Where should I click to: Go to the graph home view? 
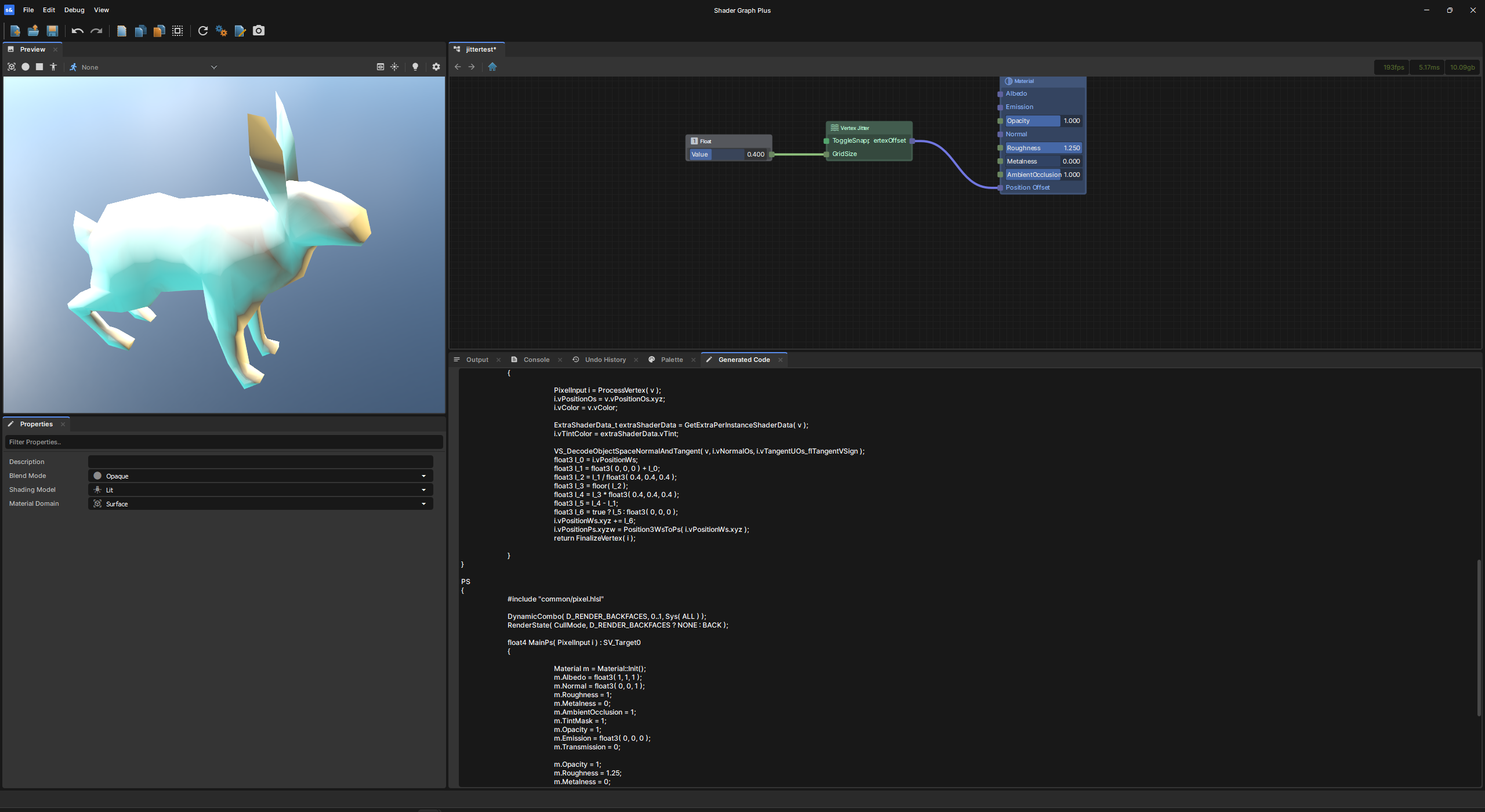click(x=492, y=67)
